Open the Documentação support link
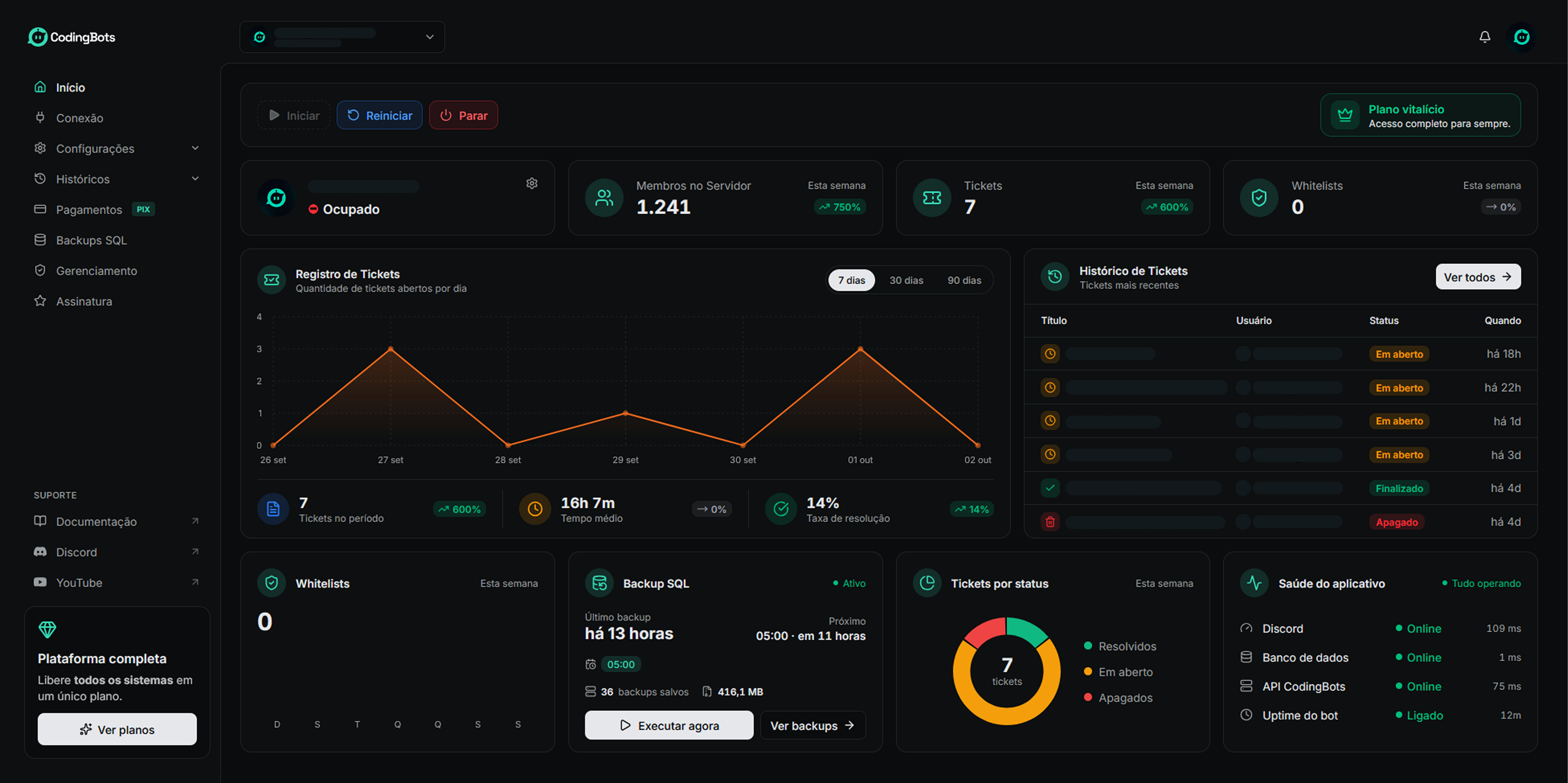This screenshot has height=783, width=1568. click(x=117, y=521)
